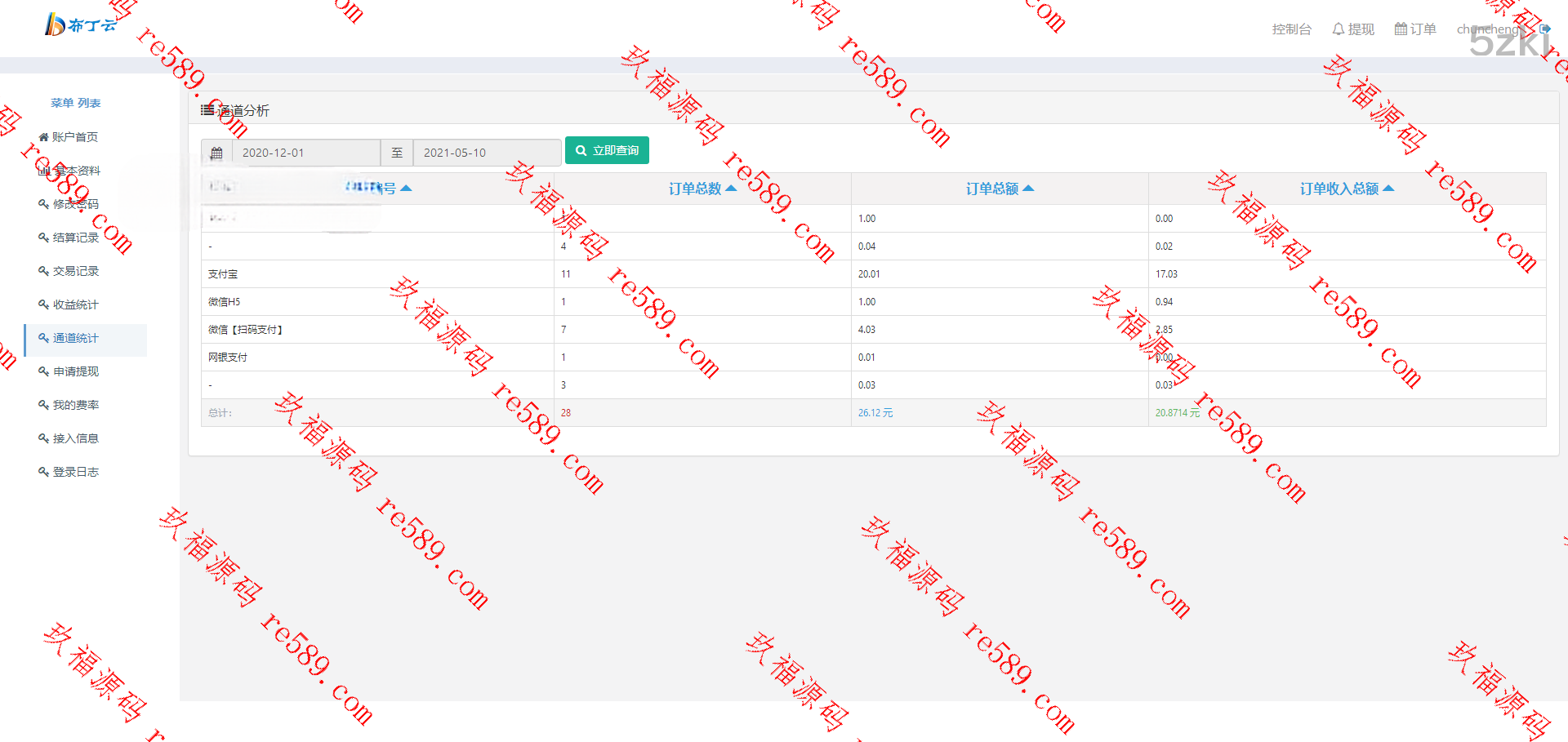Viewport: 1568px width, 742px height.
Task: Open the 控制台 link in header
Action: pos(1291,29)
